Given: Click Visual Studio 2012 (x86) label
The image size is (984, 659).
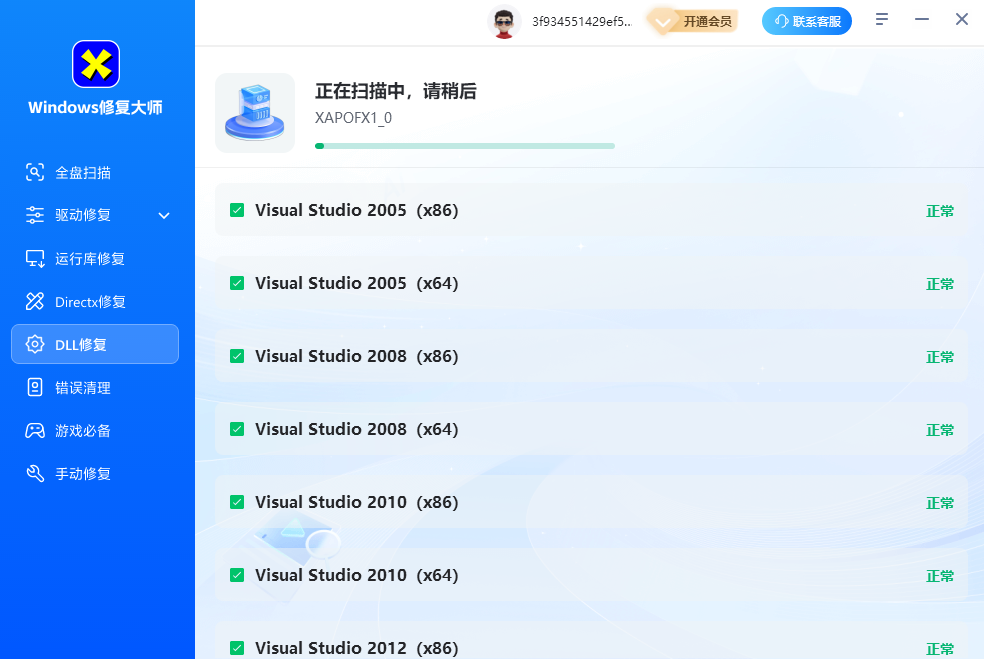Looking at the screenshot, I should (x=356, y=648).
